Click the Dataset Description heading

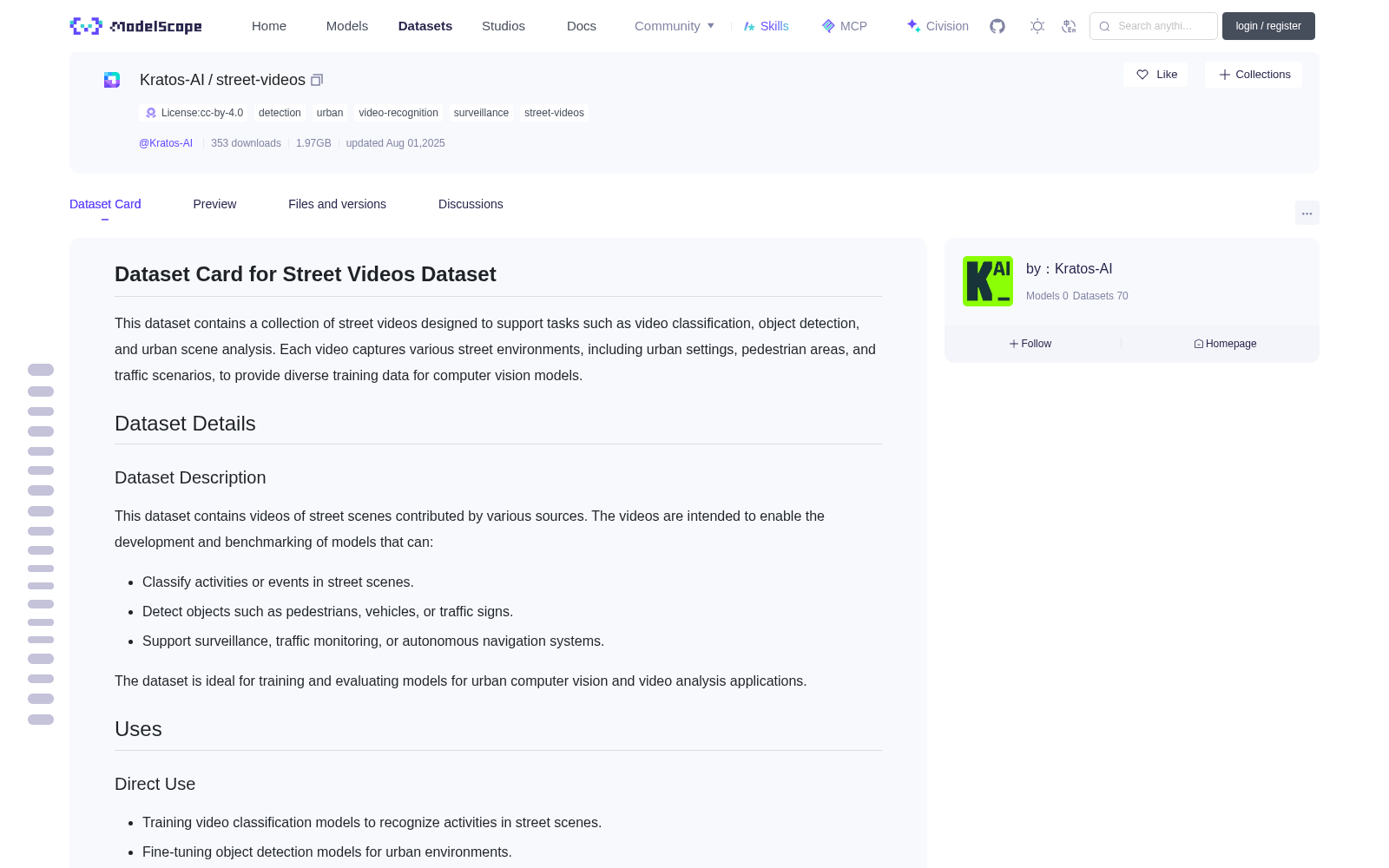[190, 477]
